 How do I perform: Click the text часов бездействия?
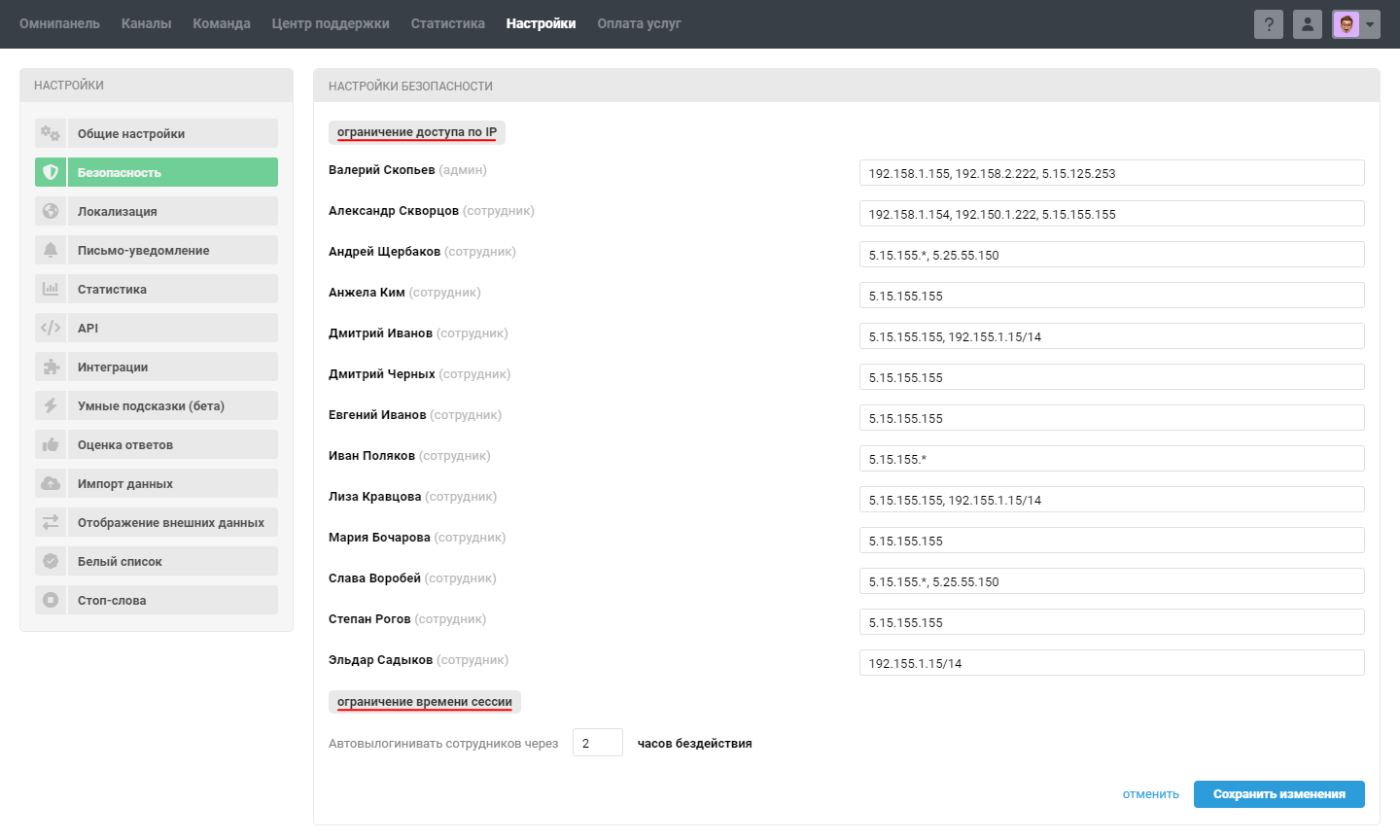(x=695, y=744)
